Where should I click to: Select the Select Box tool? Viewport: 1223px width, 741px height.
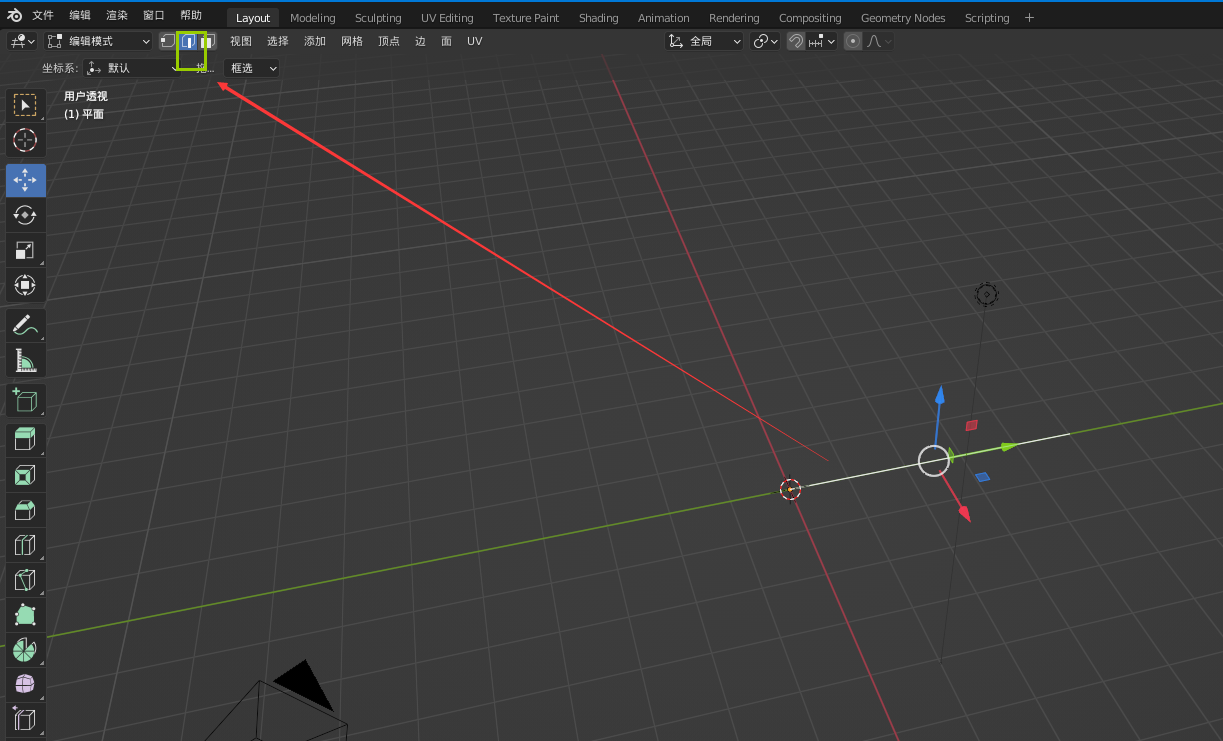pyautogui.click(x=25, y=105)
